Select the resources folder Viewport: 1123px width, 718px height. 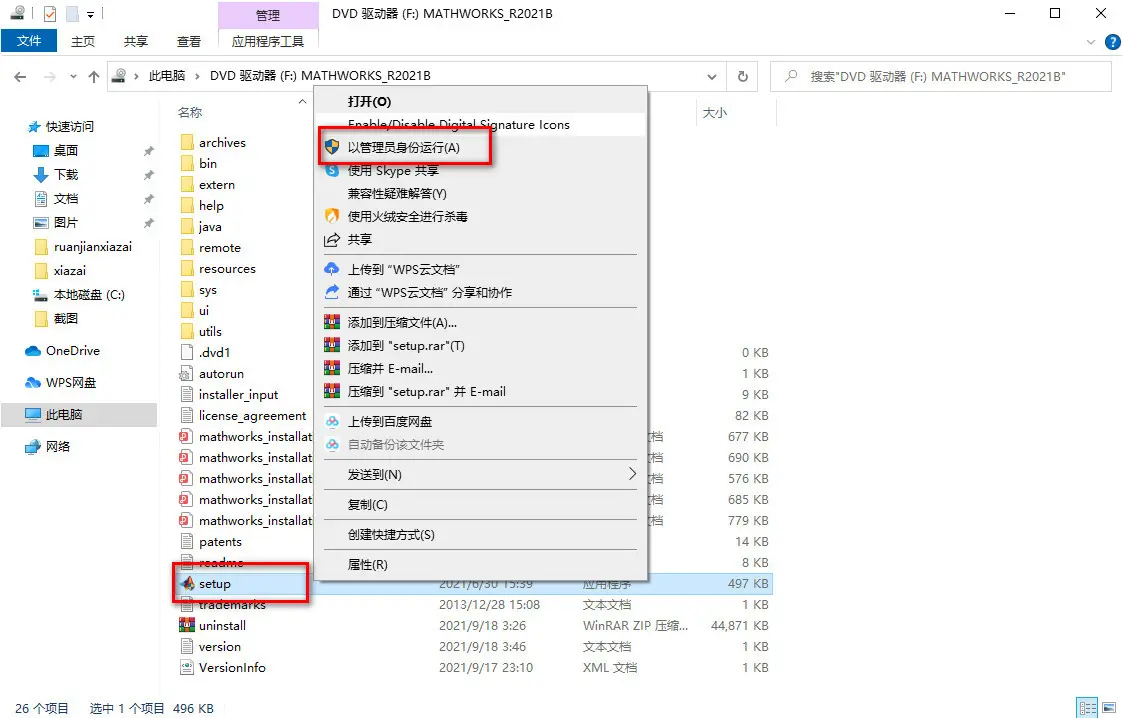227,268
